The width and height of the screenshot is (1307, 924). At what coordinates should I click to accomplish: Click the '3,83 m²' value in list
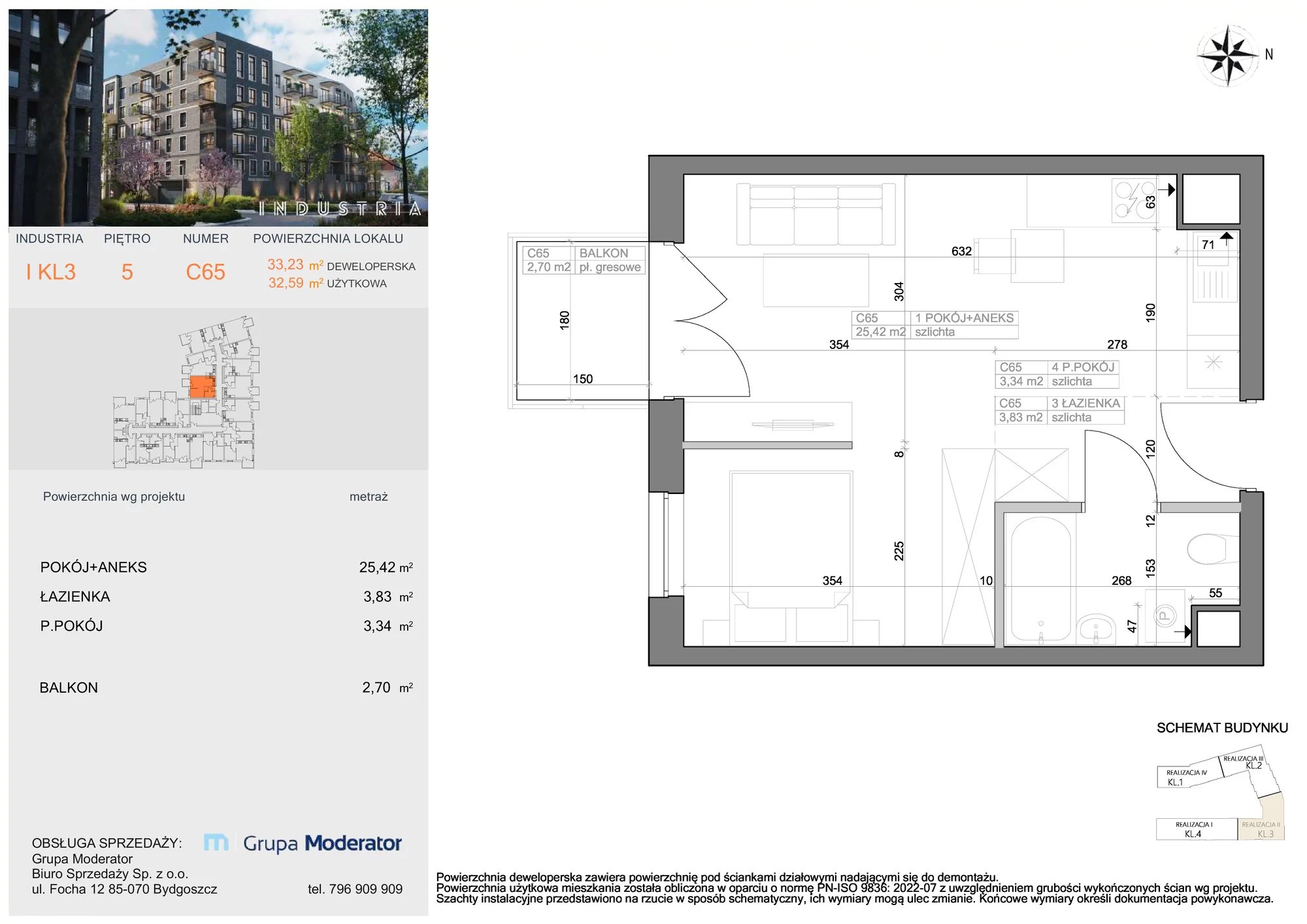[388, 597]
